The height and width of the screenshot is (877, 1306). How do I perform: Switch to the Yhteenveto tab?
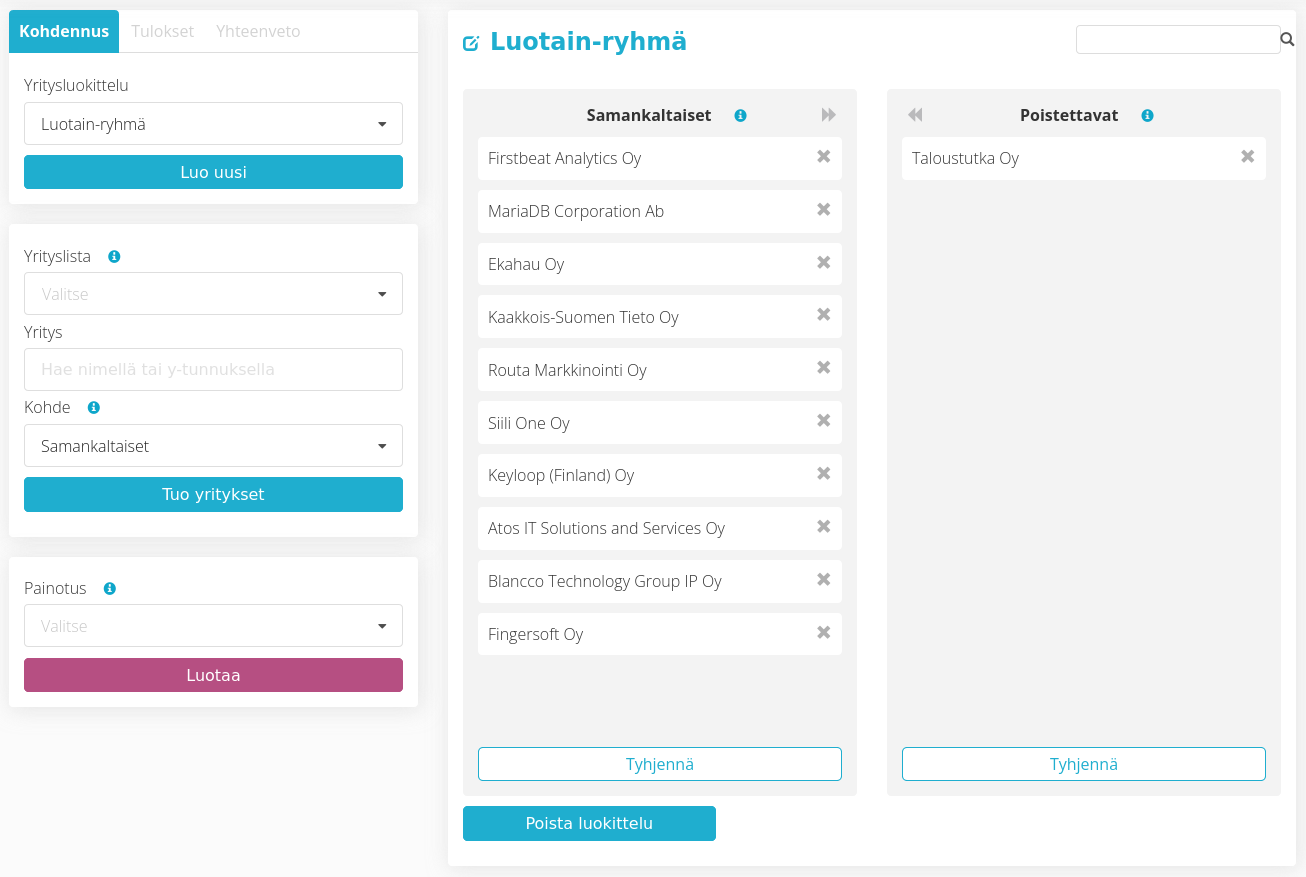[x=258, y=31]
